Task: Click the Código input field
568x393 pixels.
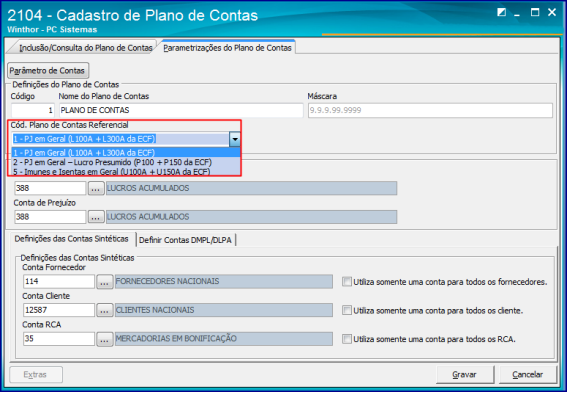Action: (x=33, y=110)
